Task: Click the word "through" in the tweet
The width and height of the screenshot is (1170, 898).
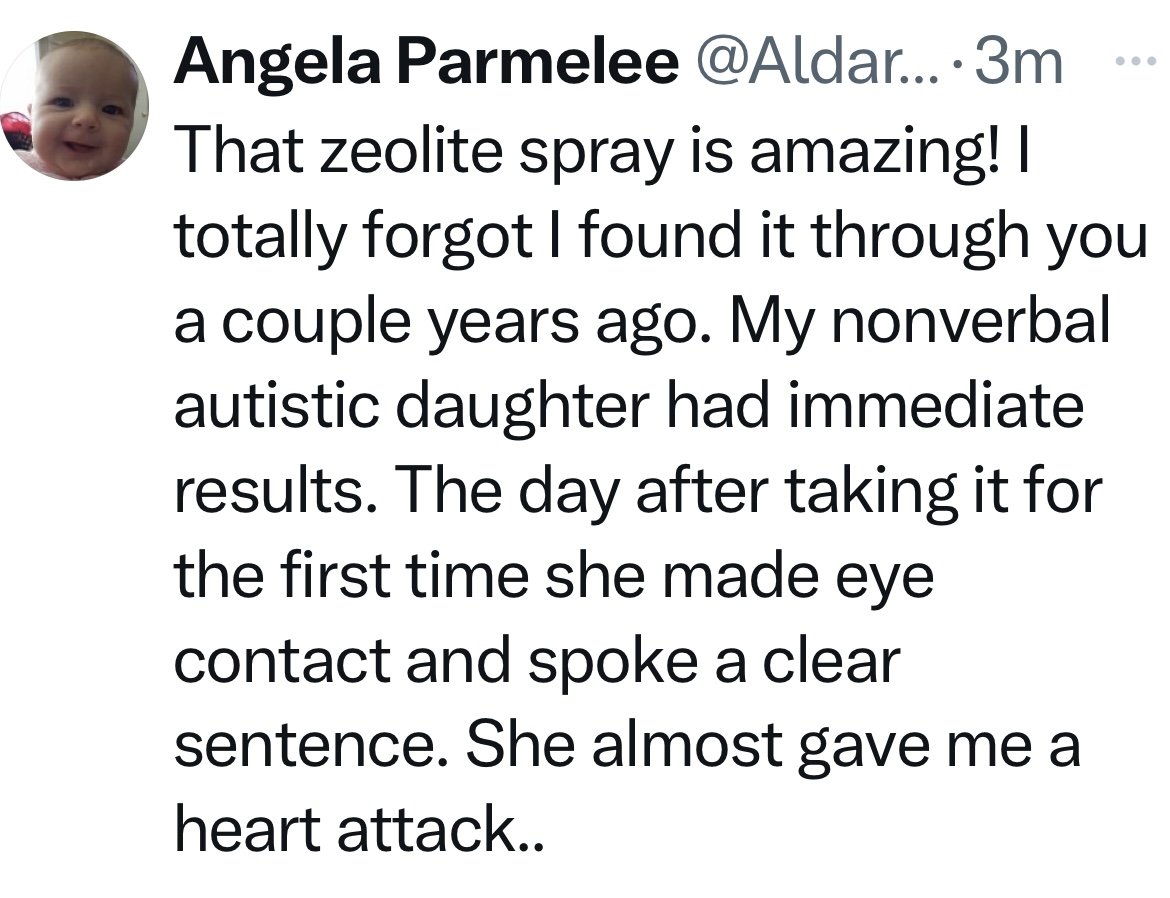Action: [908, 236]
